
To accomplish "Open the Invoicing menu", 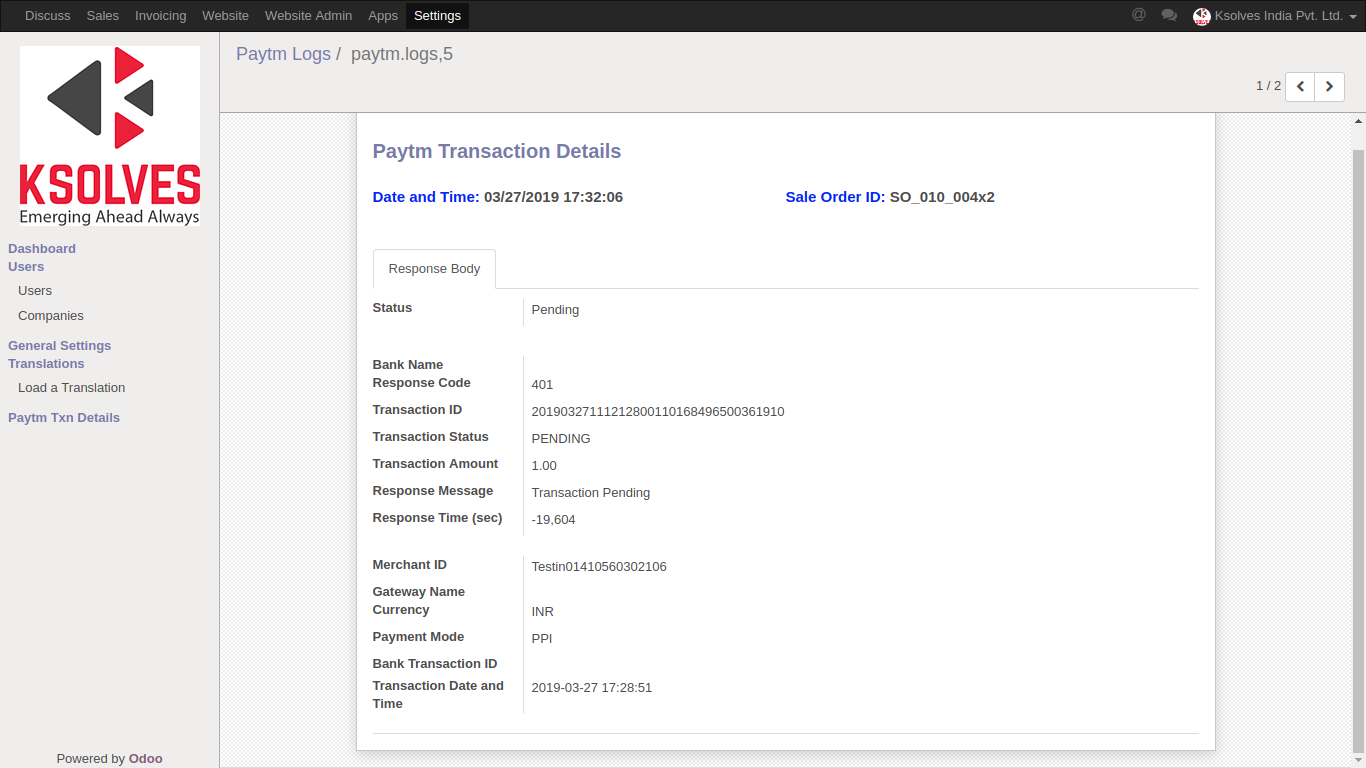I will [x=160, y=15].
